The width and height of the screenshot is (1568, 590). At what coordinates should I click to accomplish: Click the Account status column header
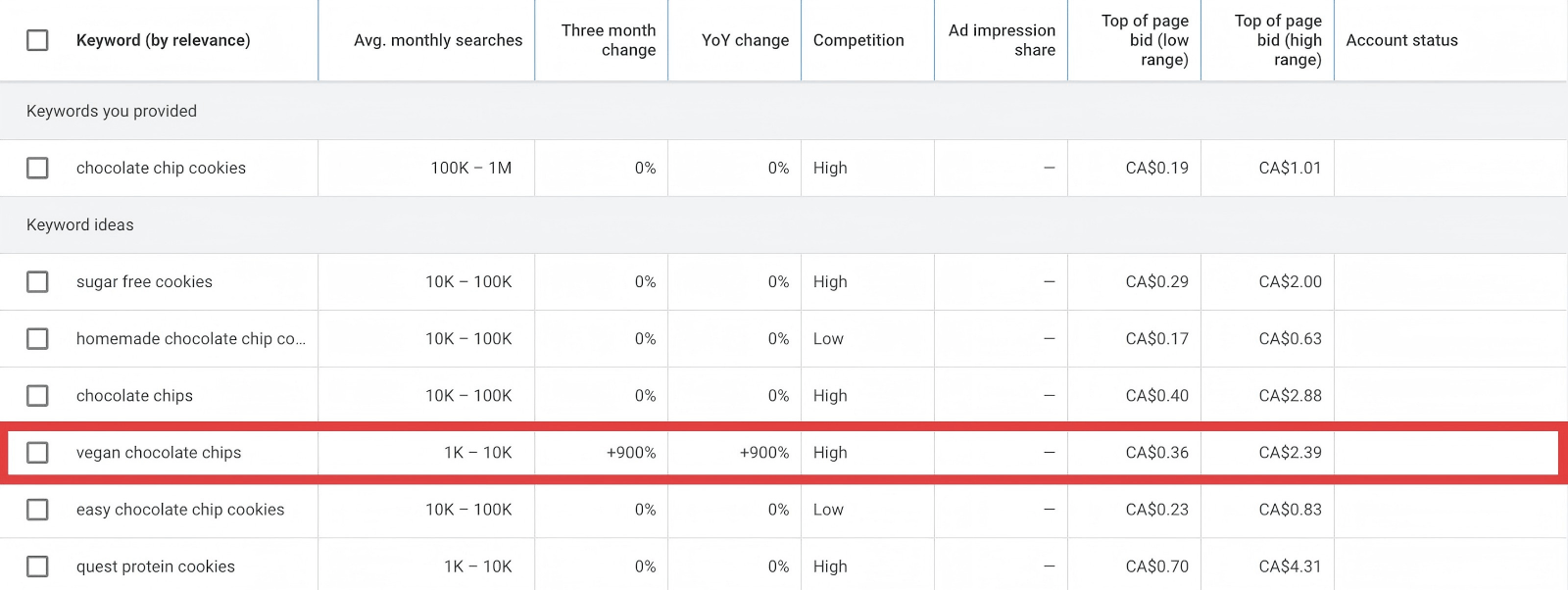pyautogui.click(x=1401, y=40)
